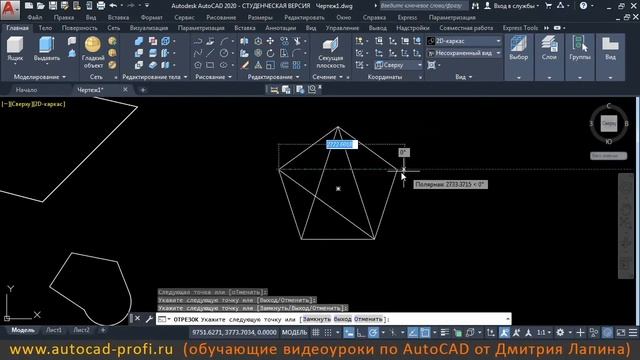Click the new drawing tab plus button
This screenshot has height=360, width=640.
pos(142,90)
